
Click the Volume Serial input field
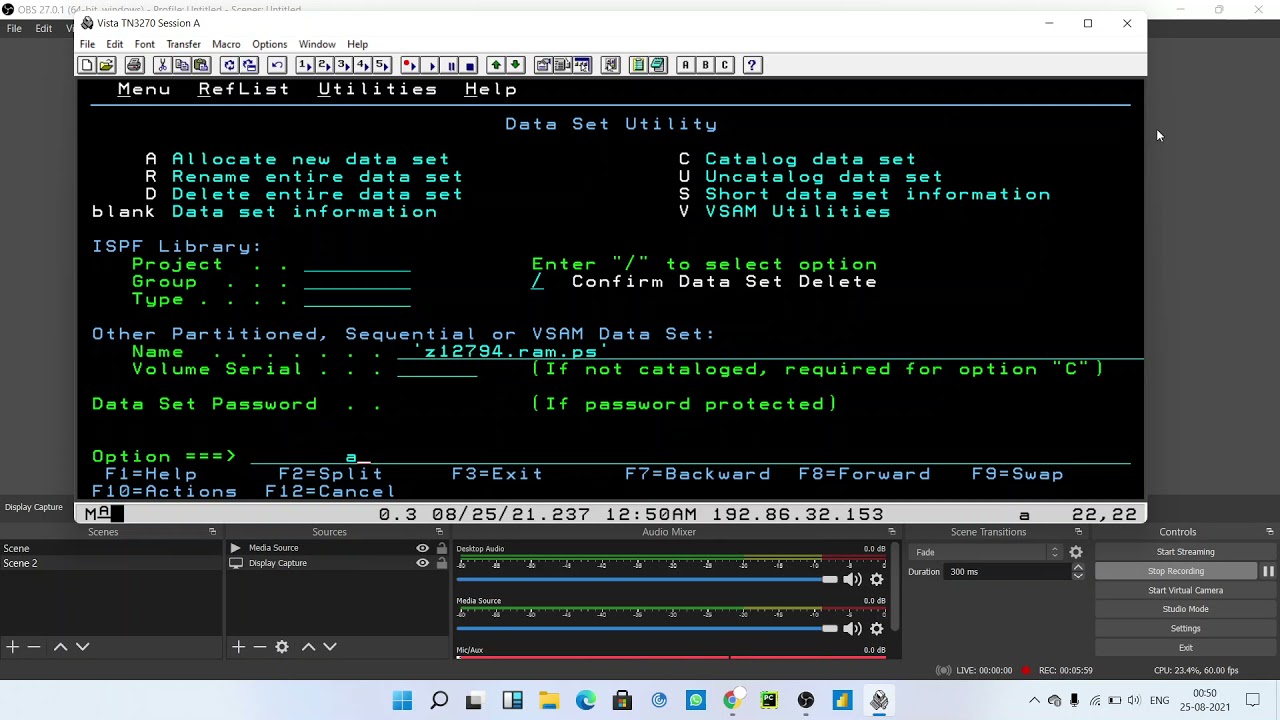(437, 369)
